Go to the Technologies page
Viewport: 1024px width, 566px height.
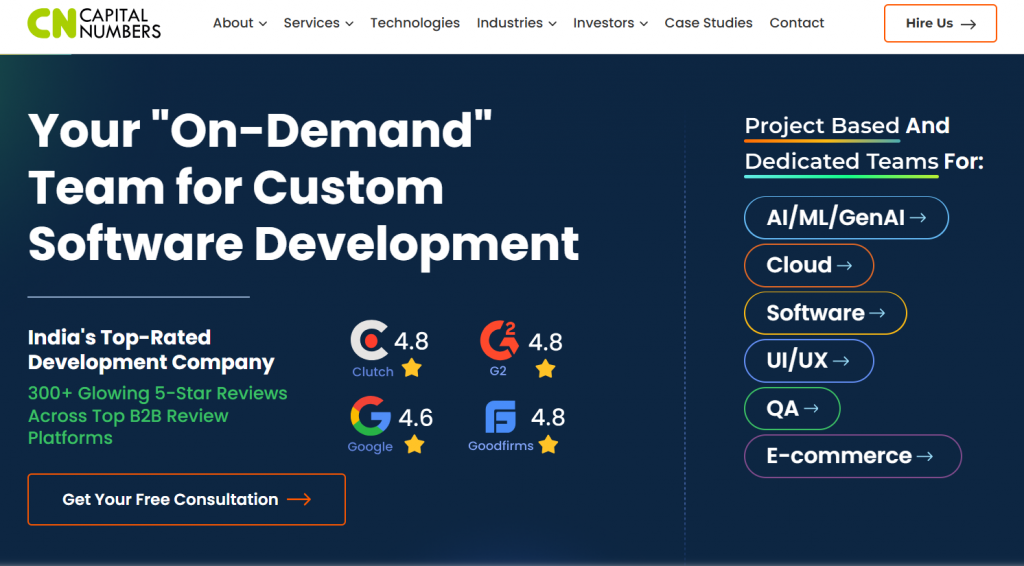[x=415, y=23]
